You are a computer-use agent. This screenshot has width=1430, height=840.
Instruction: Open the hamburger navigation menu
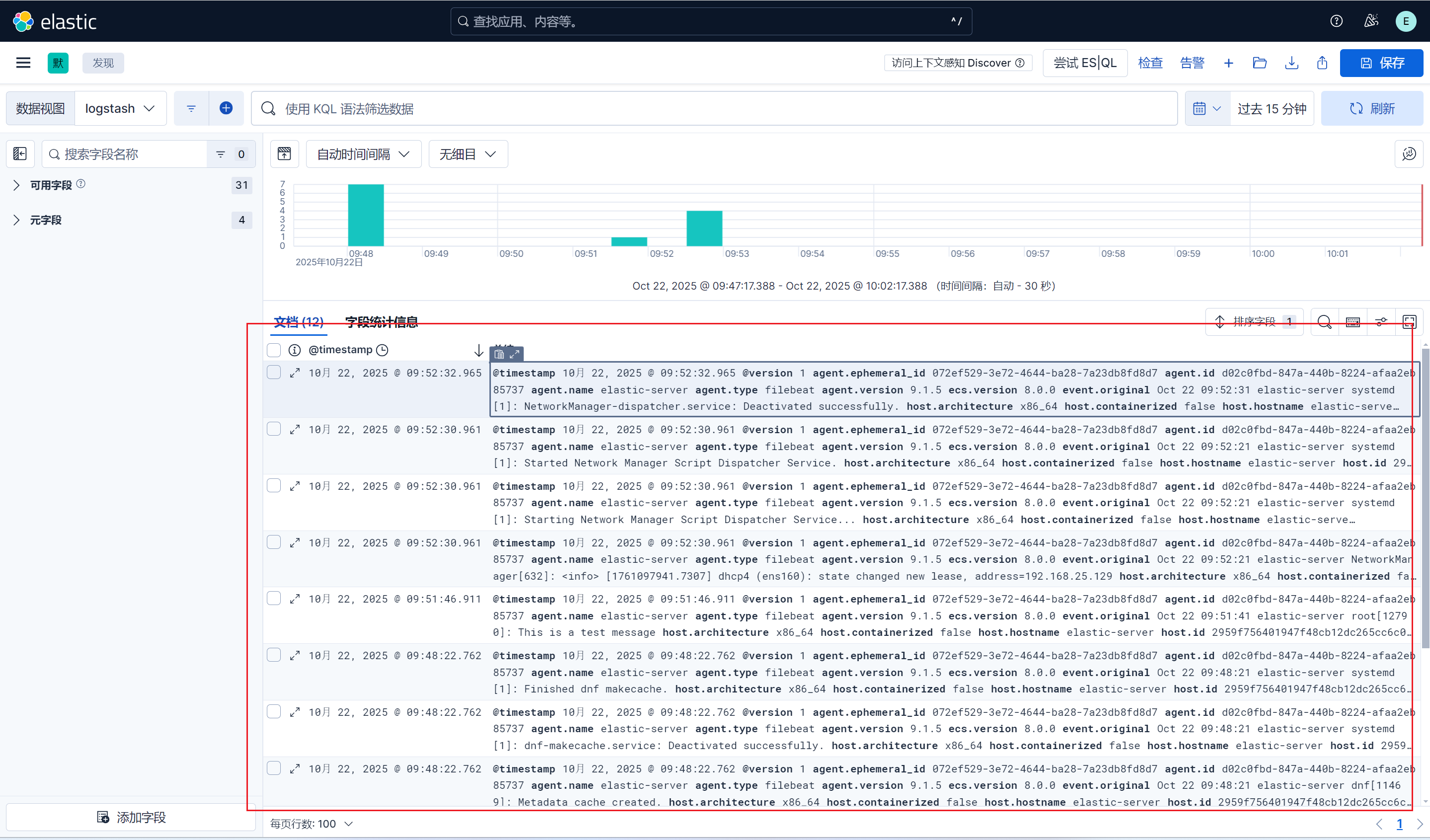(x=23, y=63)
